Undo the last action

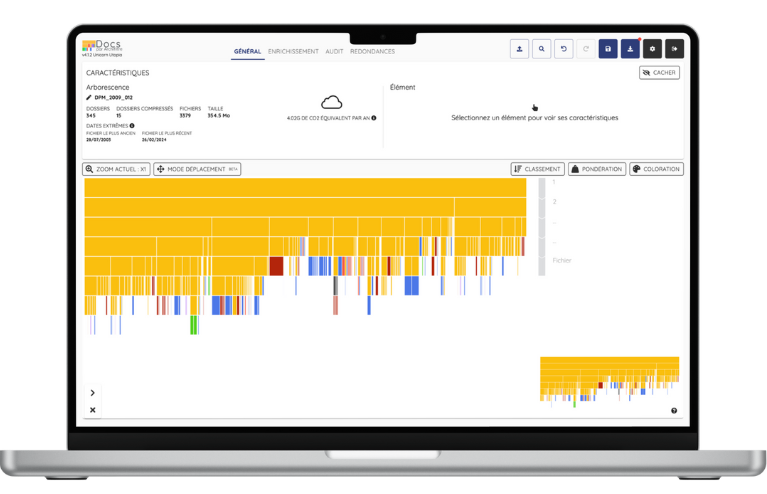pyautogui.click(x=563, y=48)
